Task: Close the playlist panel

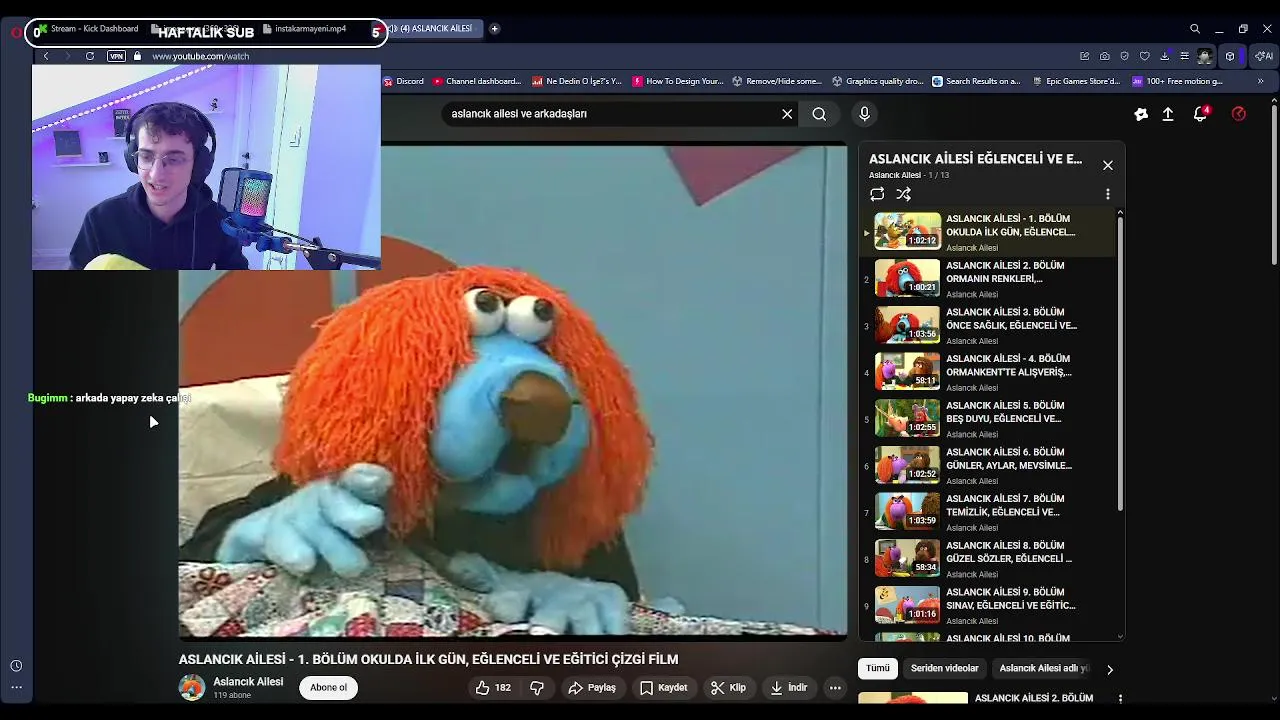Action: coord(1108,165)
